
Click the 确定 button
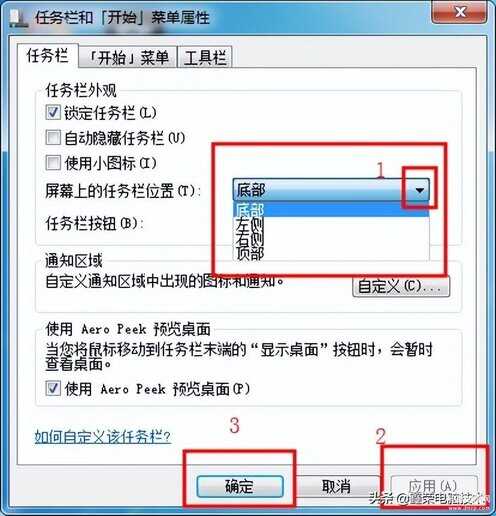pyautogui.click(x=240, y=486)
